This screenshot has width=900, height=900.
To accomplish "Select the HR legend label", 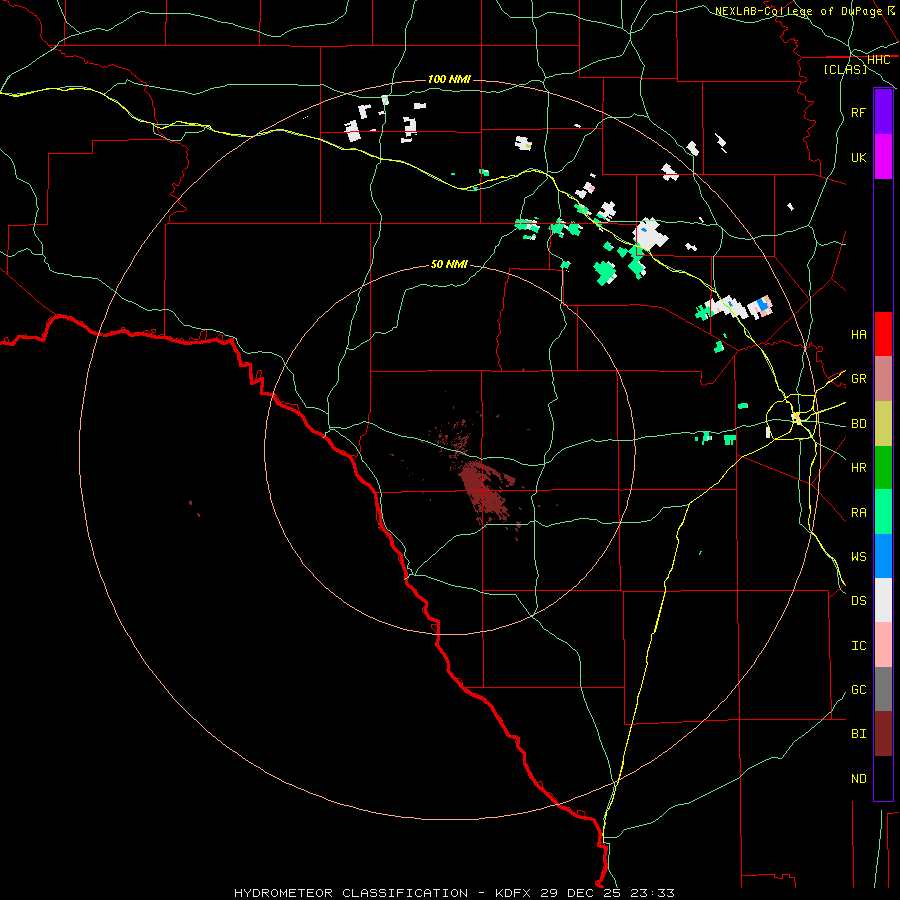I will [858, 468].
